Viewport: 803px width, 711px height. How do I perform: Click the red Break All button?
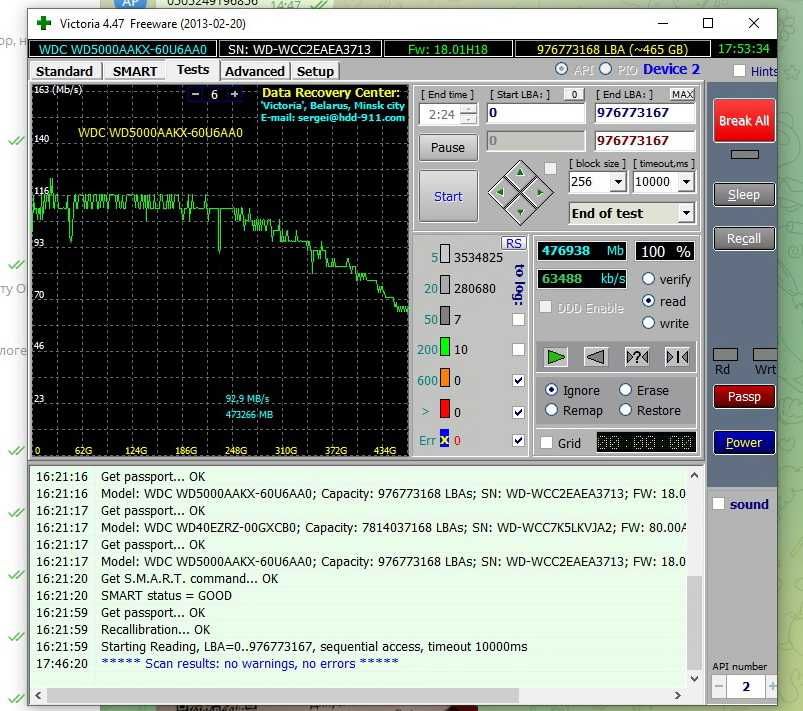pos(744,121)
